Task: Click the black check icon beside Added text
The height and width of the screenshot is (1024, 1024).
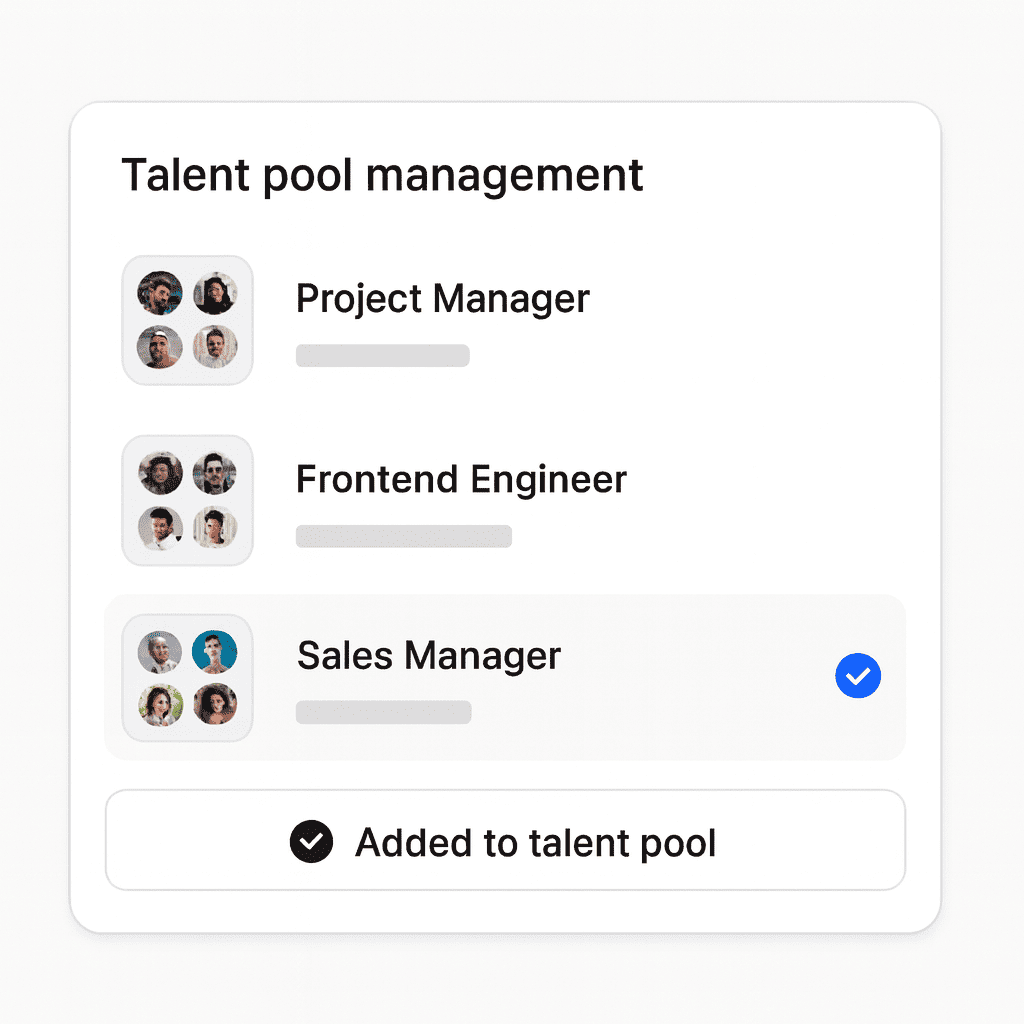Action: (x=311, y=842)
